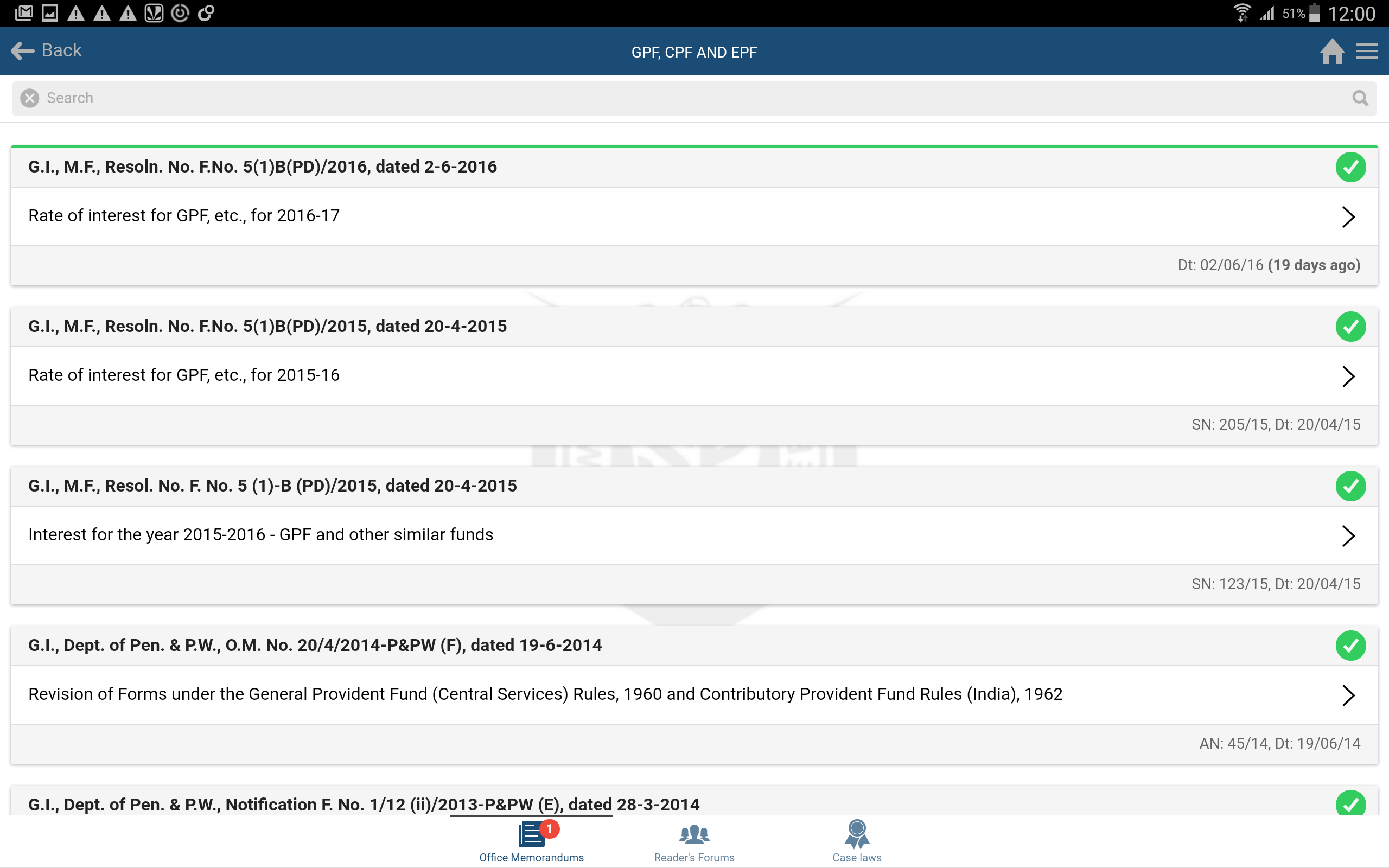Toggle green checkmark for Resoln. dated 20-4-2015
This screenshot has height=868, width=1389.
[1350, 327]
